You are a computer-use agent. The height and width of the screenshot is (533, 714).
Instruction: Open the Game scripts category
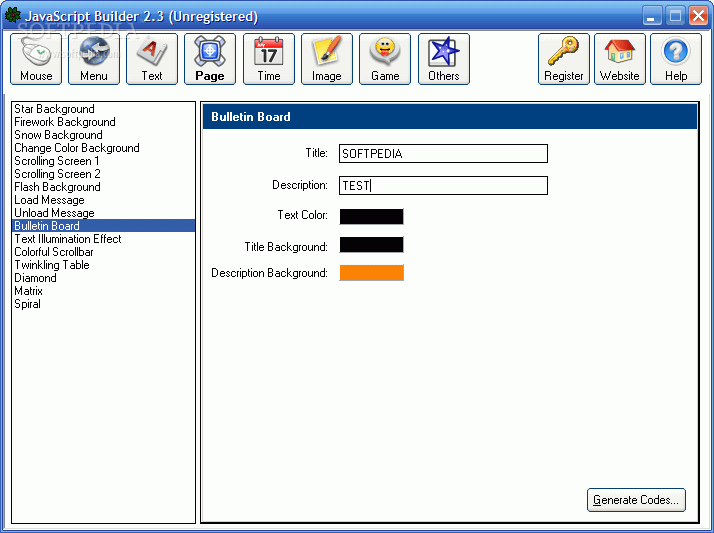click(x=385, y=59)
